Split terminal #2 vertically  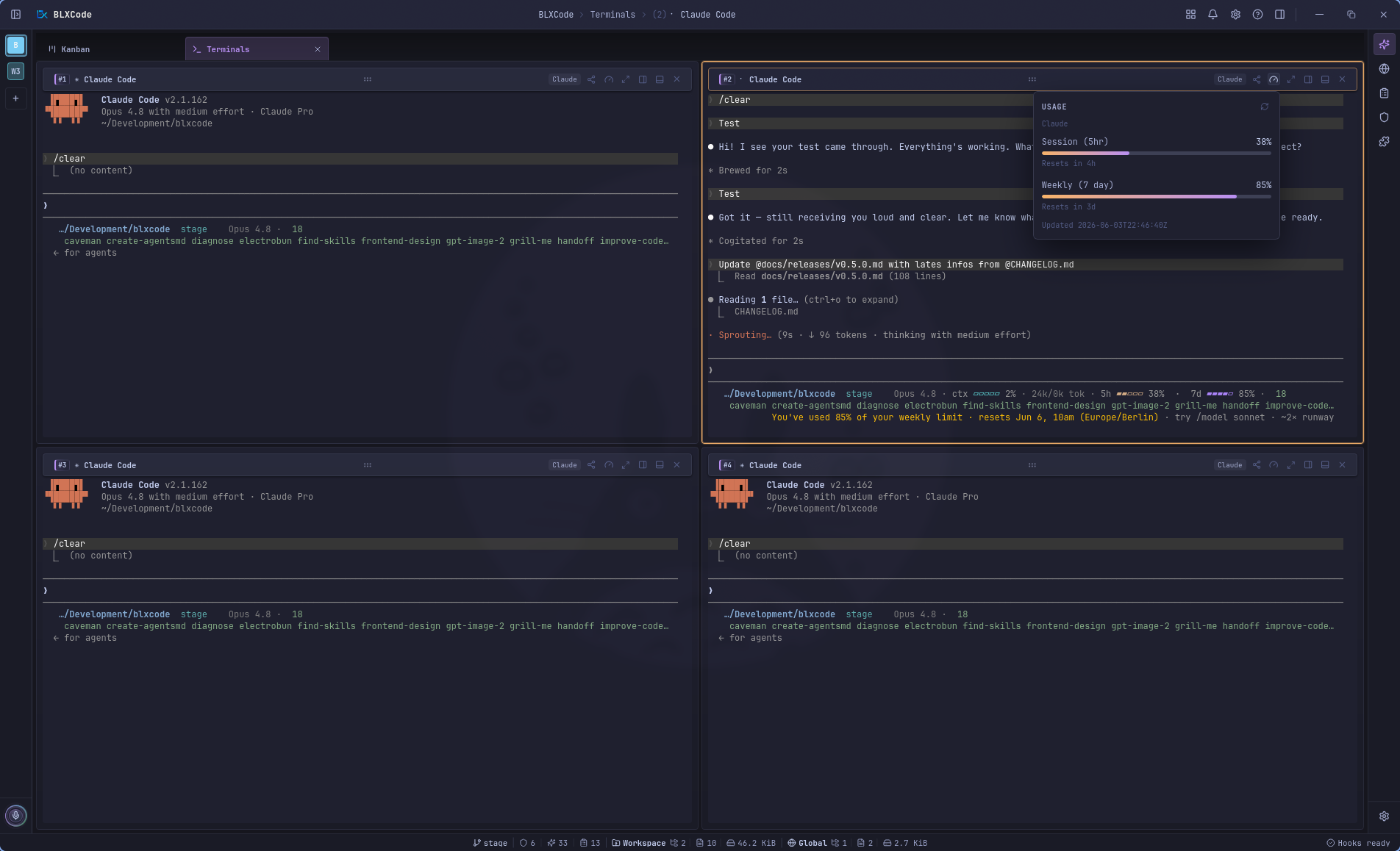point(1308,79)
